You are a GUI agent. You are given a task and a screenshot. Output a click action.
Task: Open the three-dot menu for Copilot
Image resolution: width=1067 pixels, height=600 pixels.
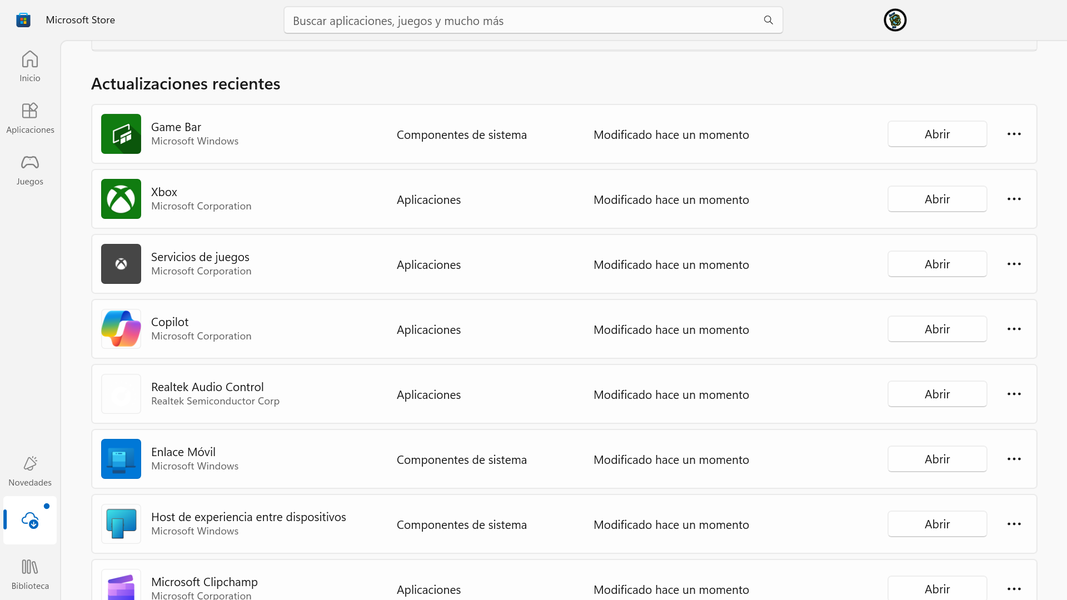(1014, 329)
